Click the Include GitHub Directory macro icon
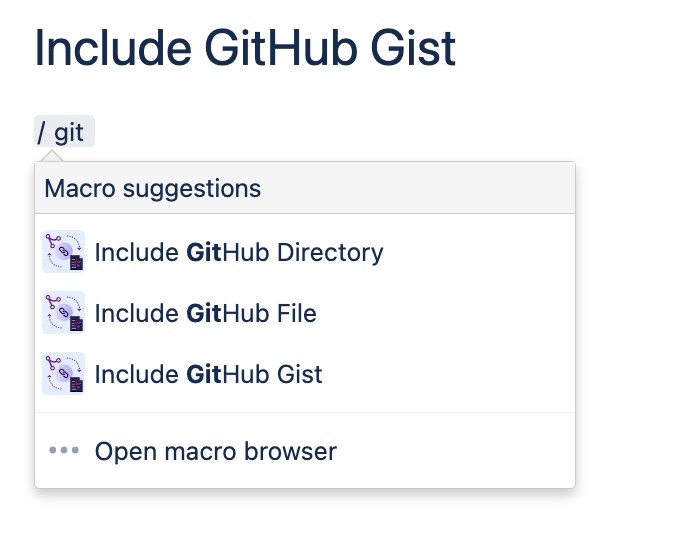Image resolution: width=686 pixels, height=556 pixels. point(64,252)
